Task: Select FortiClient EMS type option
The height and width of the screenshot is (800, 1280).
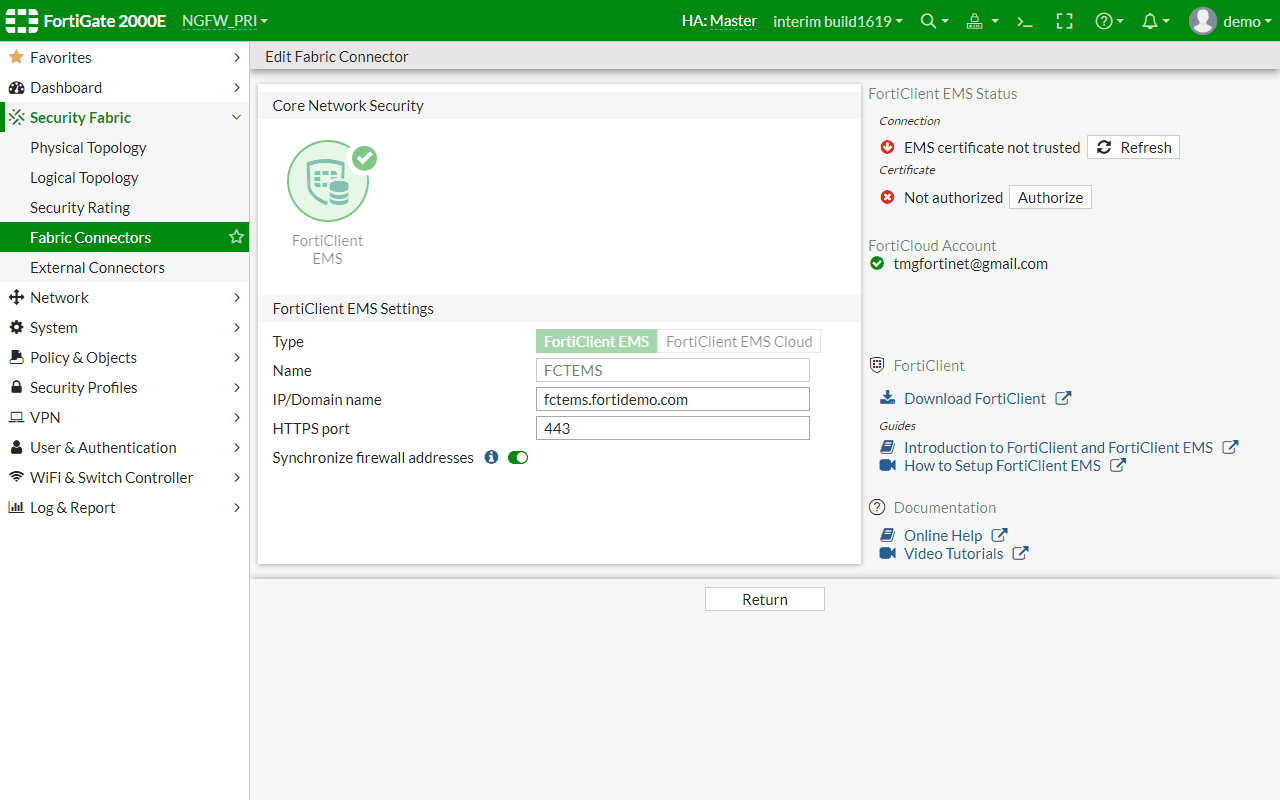Action: coord(596,341)
